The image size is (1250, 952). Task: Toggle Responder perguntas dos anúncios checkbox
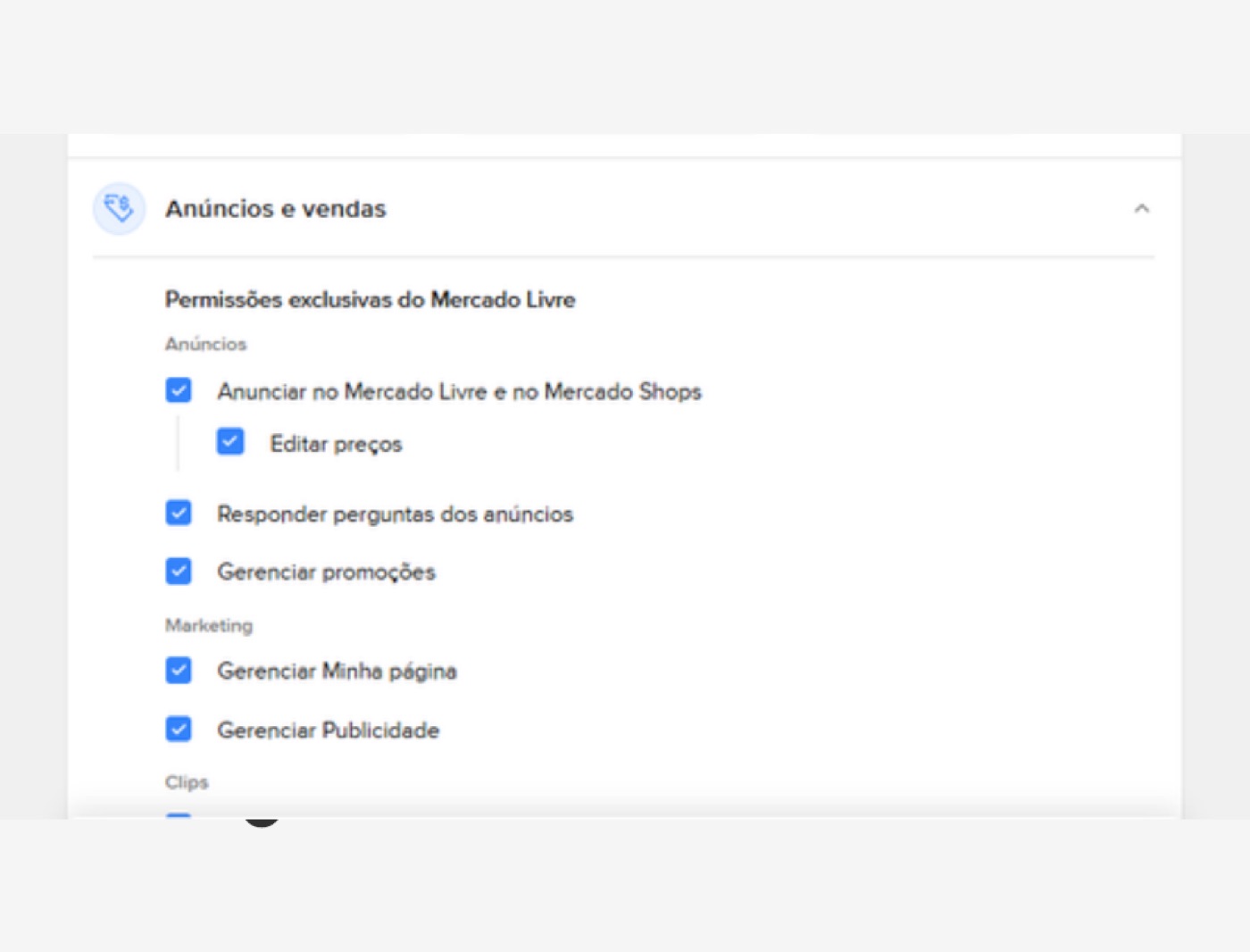tap(179, 513)
